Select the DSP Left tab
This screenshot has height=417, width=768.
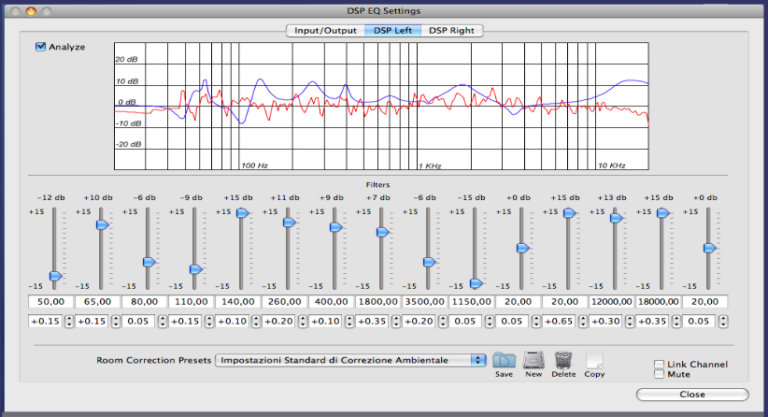[x=393, y=30]
